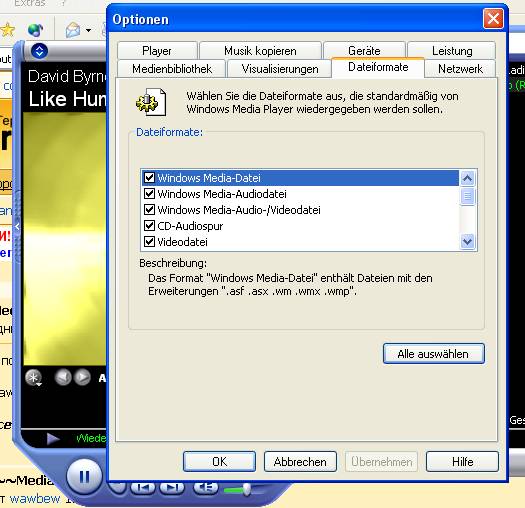The width and height of the screenshot is (525, 508).
Task: Click the Favorites star in browser toolbar
Action: 7,30
